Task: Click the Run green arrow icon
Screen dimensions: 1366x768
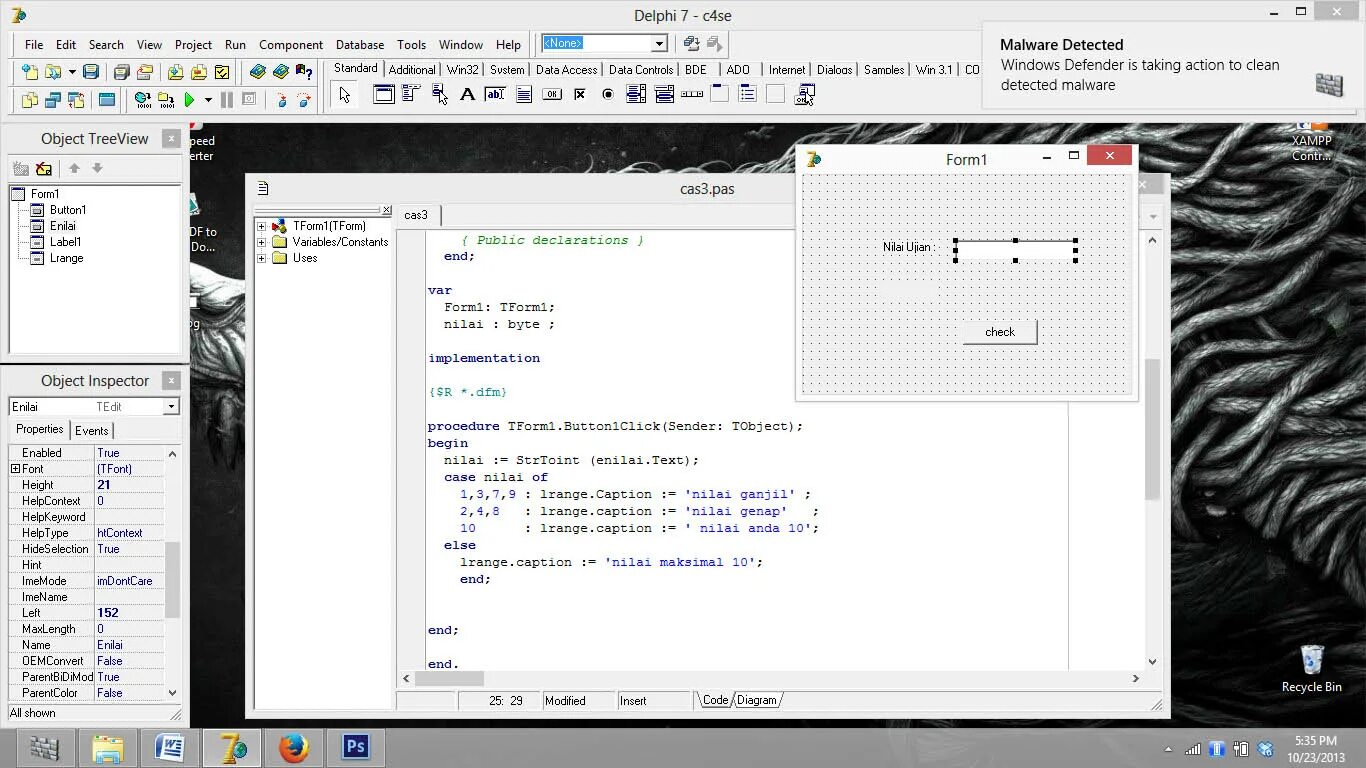Action: tap(189, 99)
